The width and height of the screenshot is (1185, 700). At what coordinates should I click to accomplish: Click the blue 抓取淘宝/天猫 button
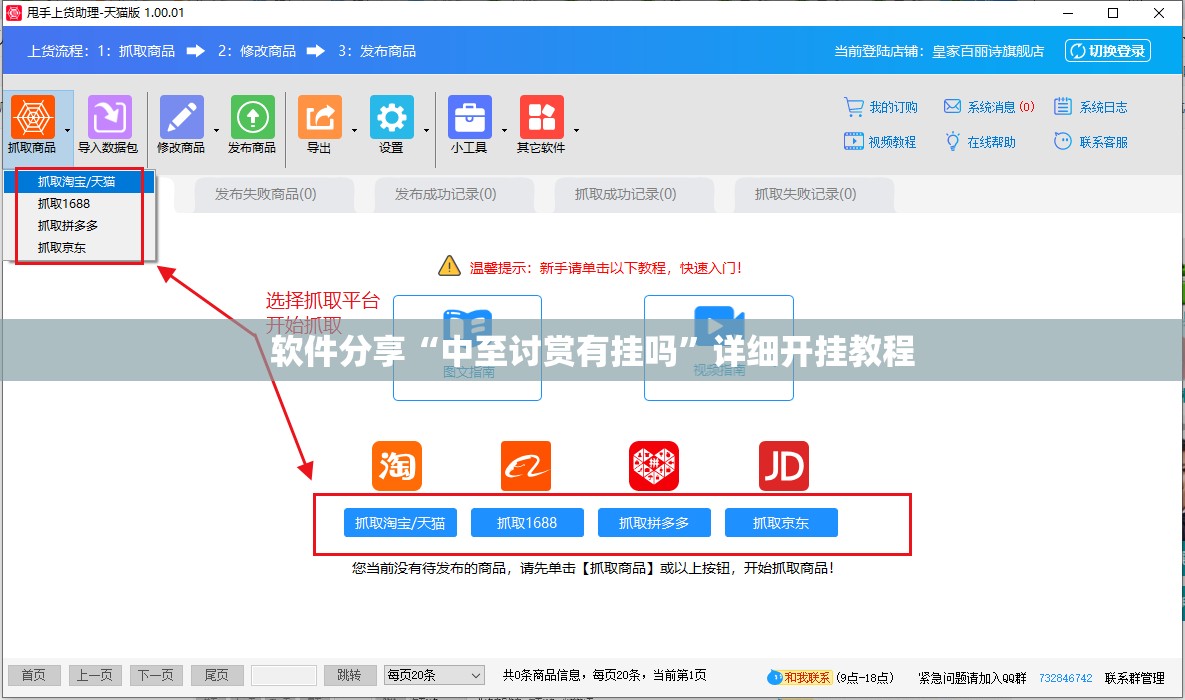[401, 522]
